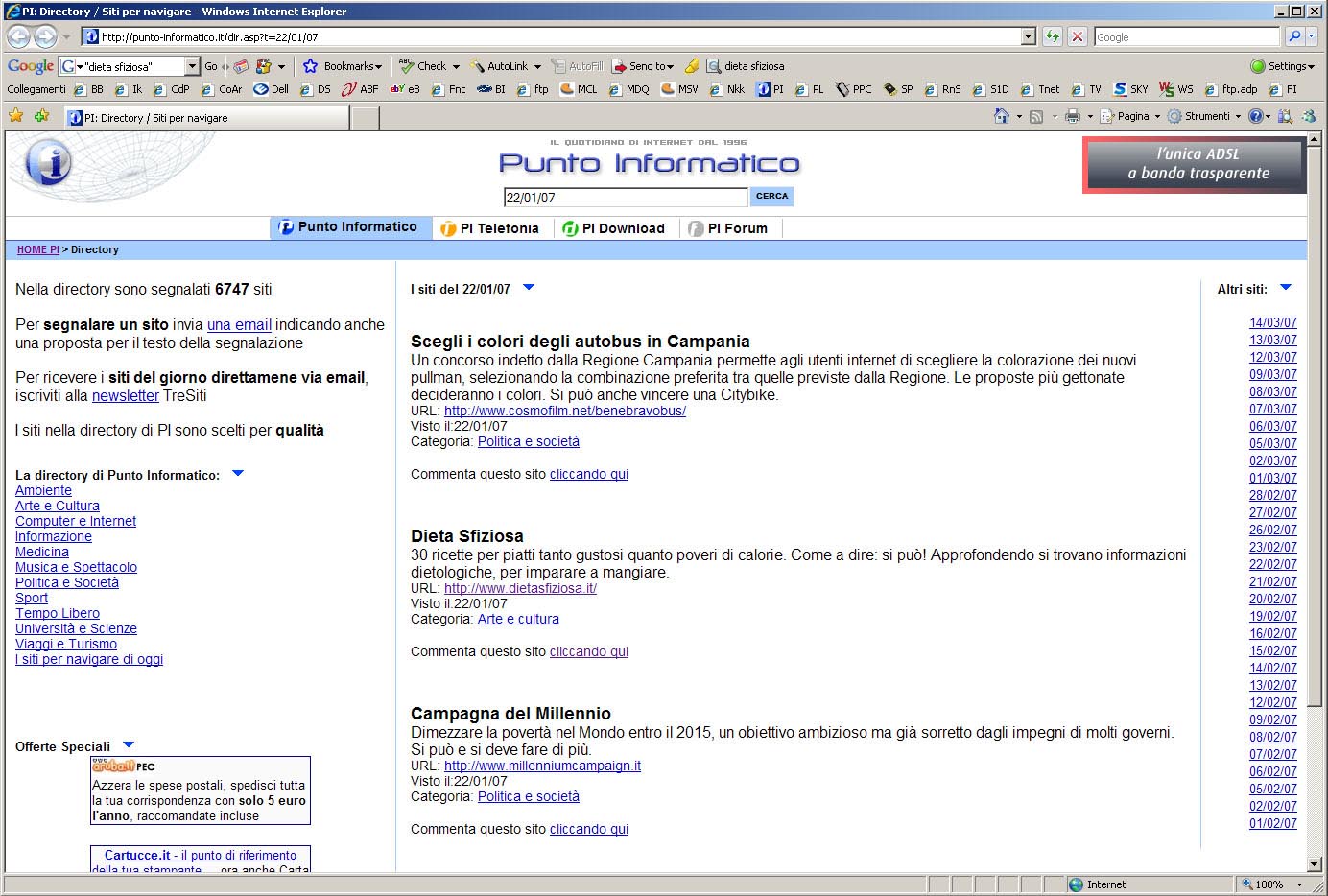Screen dimensions: 1328x896
Task: Select the "PI: Directory / Siti per navigare" browser tab
Action: tap(206, 118)
